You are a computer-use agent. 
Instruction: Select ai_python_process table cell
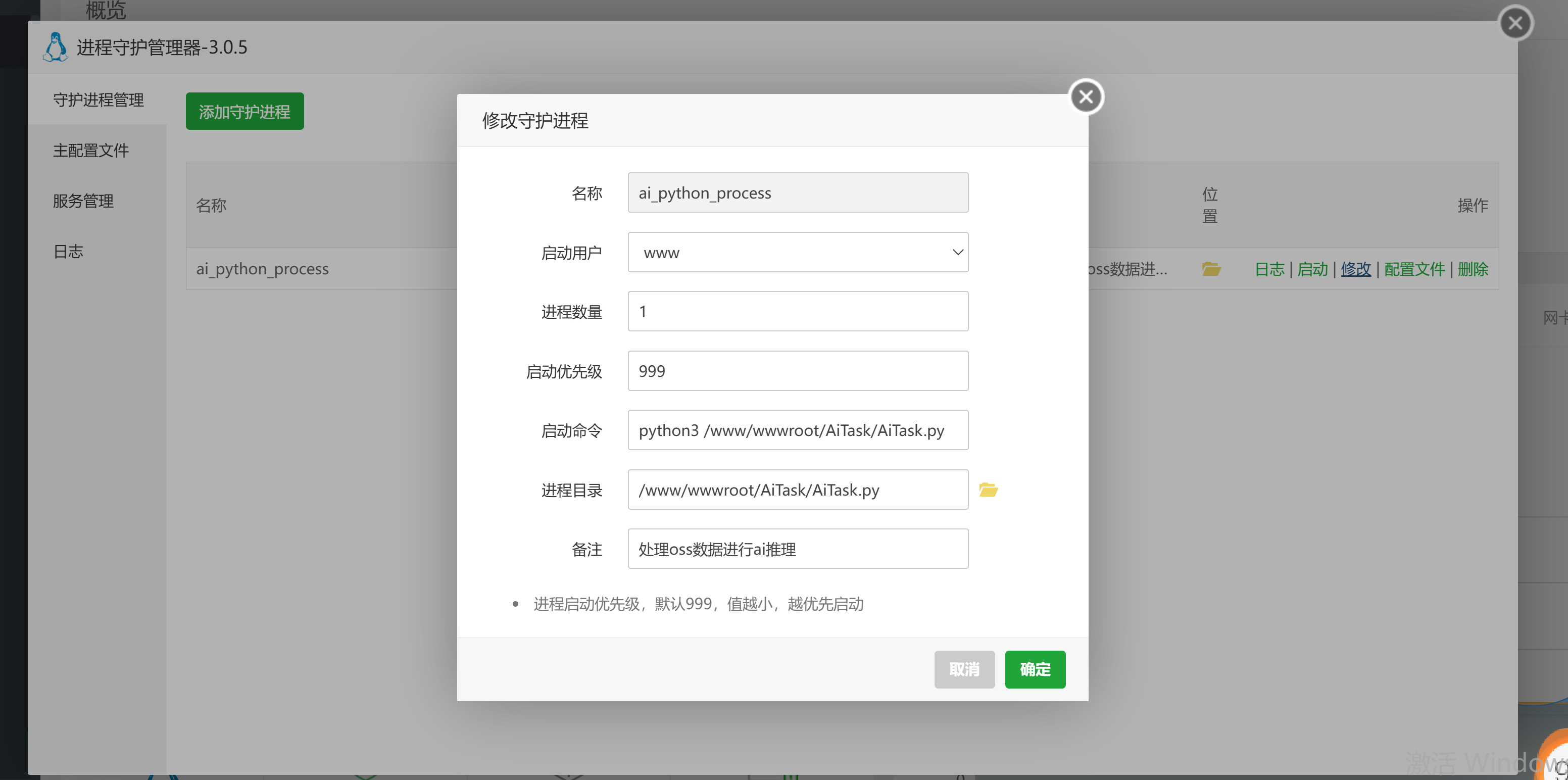click(x=262, y=269)
